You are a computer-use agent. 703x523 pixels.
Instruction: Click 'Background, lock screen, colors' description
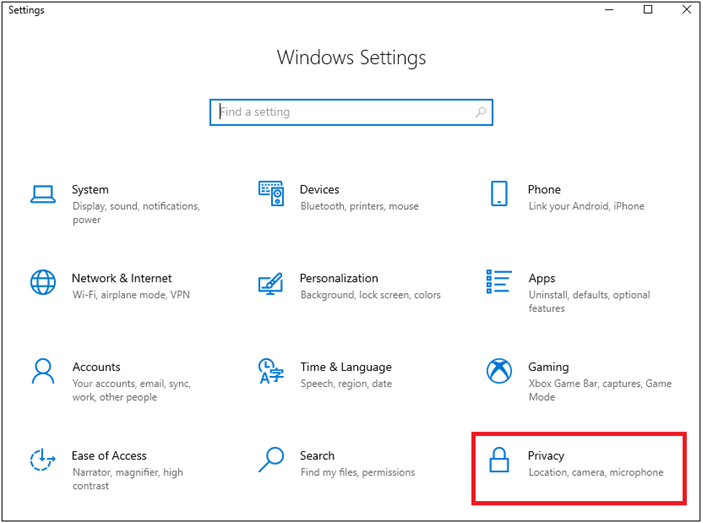(x=370, y=295)
